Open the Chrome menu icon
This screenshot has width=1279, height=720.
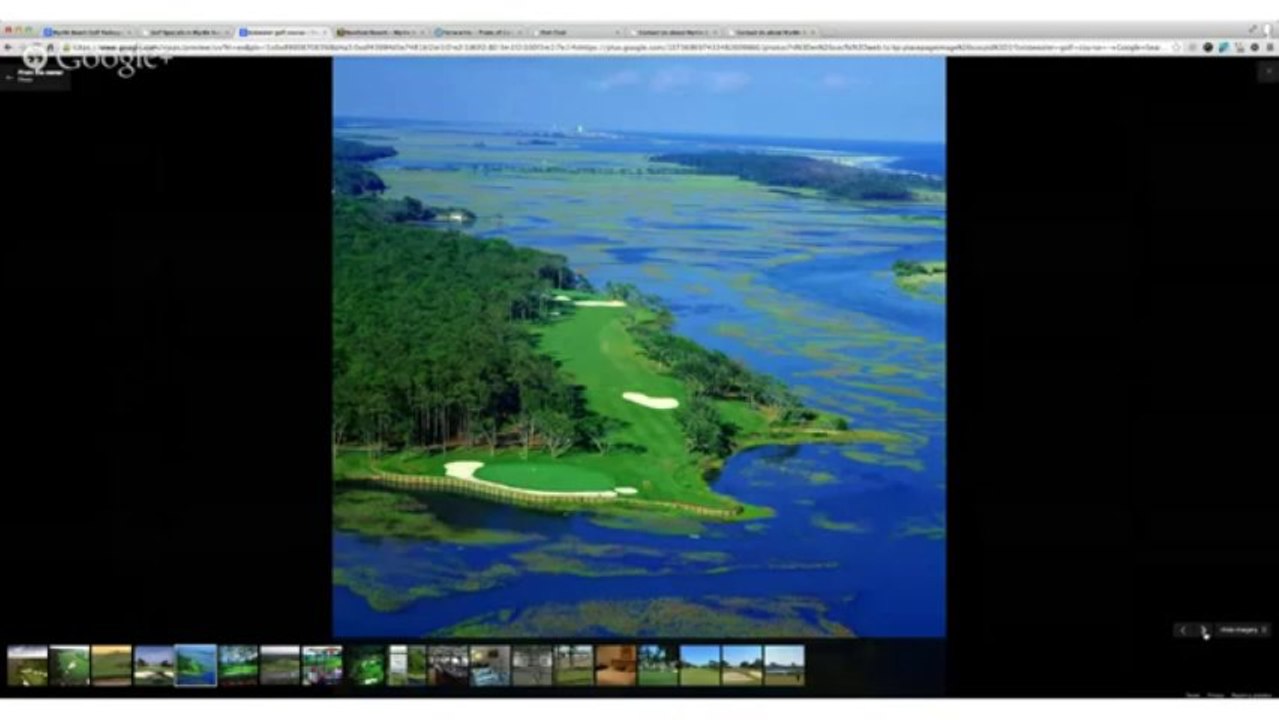tap(1268, 47)
